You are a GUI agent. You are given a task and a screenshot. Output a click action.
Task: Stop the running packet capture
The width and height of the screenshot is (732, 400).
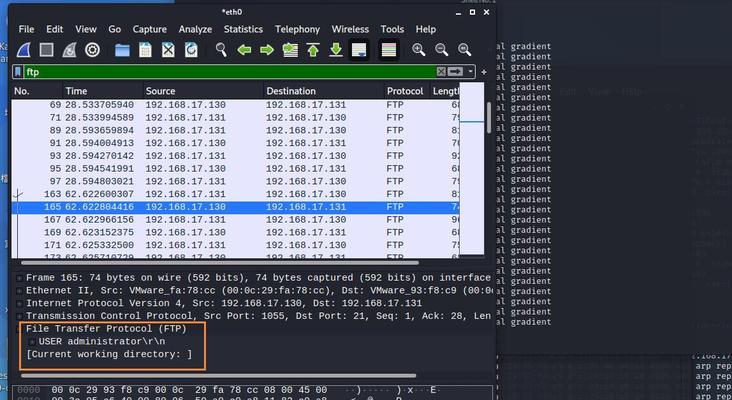click(46, 50)
